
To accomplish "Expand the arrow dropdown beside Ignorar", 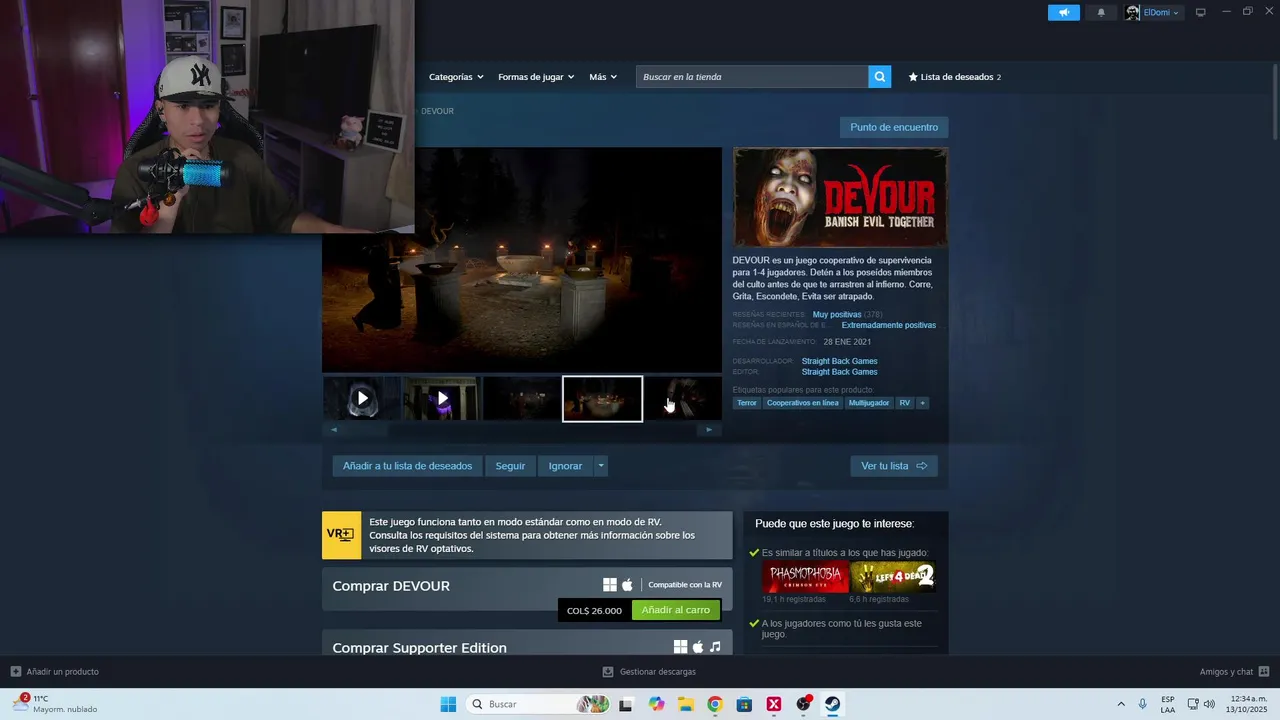I will [600, 466].
